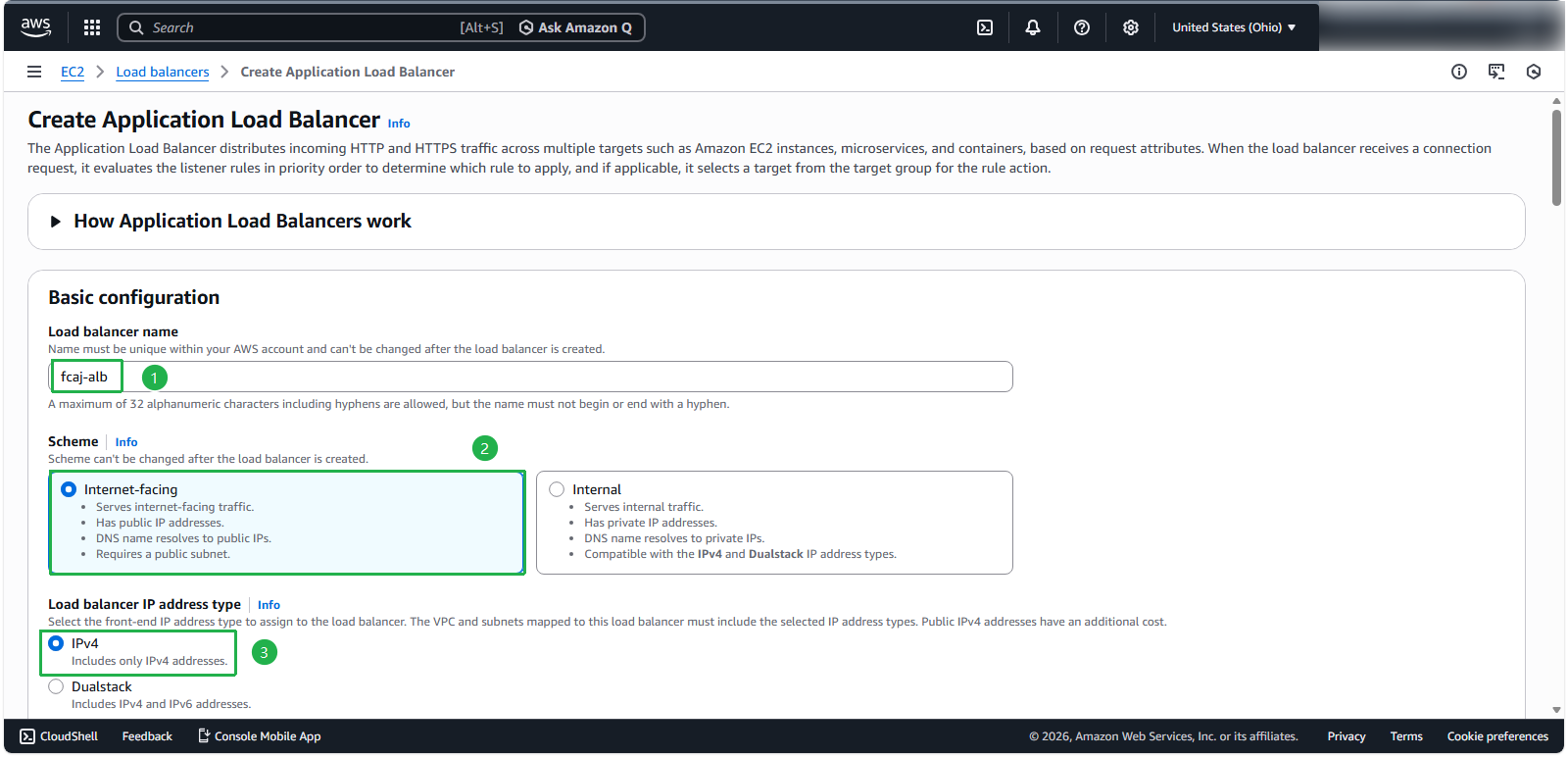Viewport: 1568px width, 757px height.
Task: Select the Dualstack address type radio
Action: 56,686
